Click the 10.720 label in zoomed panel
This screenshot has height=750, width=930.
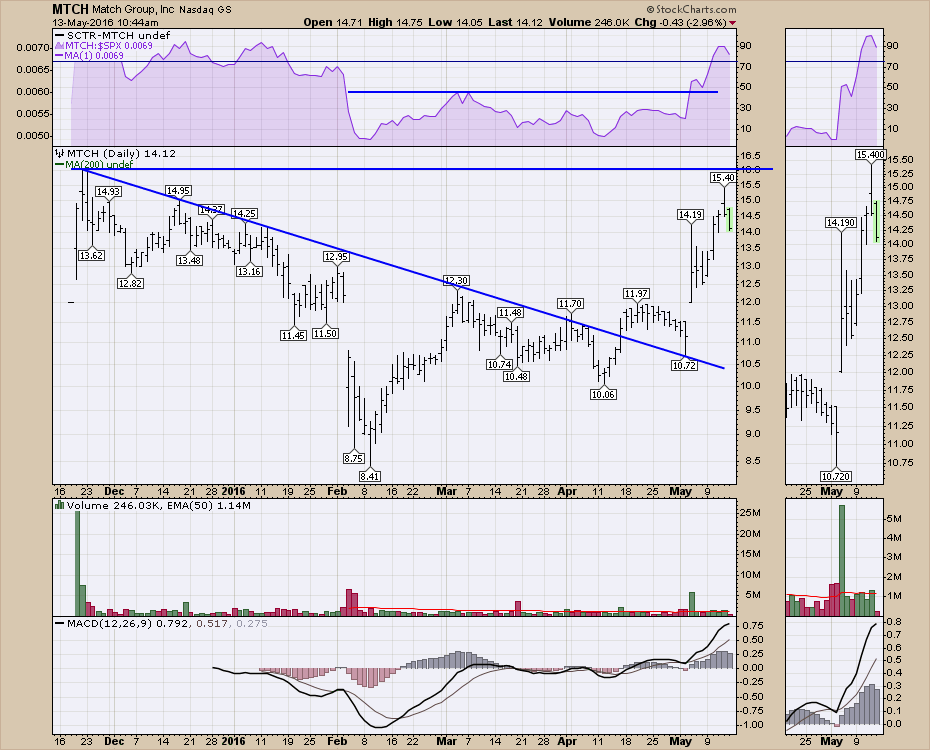[836, 476]
